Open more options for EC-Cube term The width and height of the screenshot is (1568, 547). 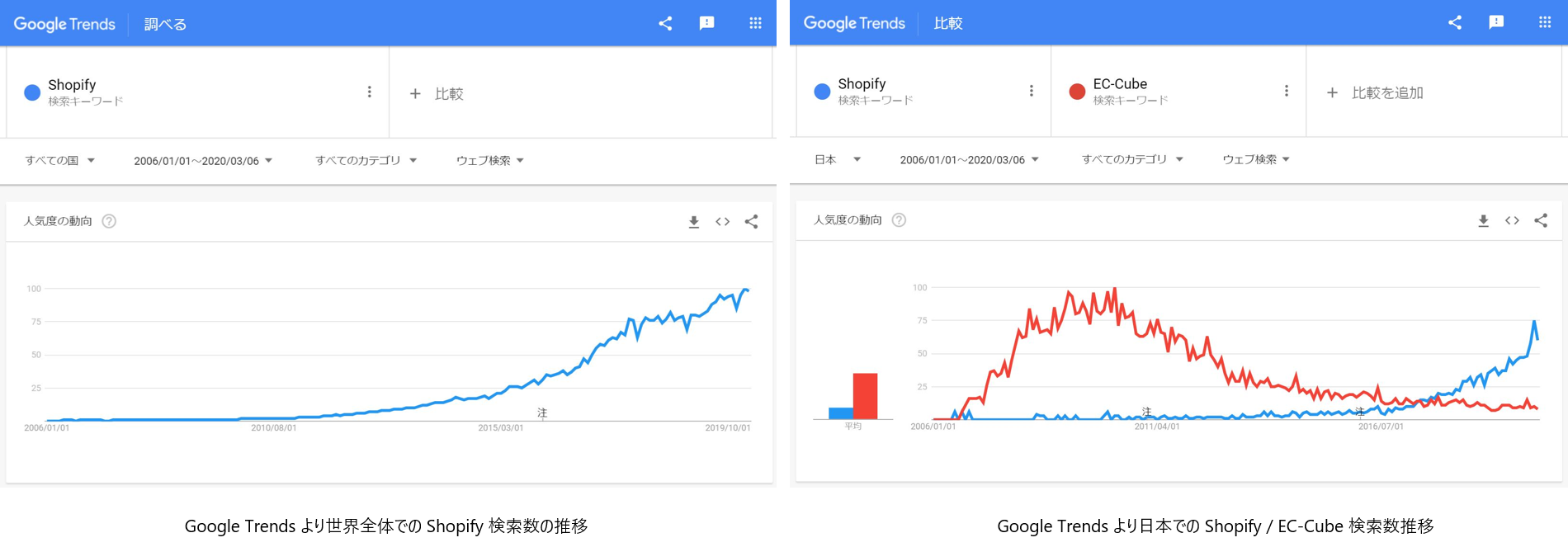1286,91
